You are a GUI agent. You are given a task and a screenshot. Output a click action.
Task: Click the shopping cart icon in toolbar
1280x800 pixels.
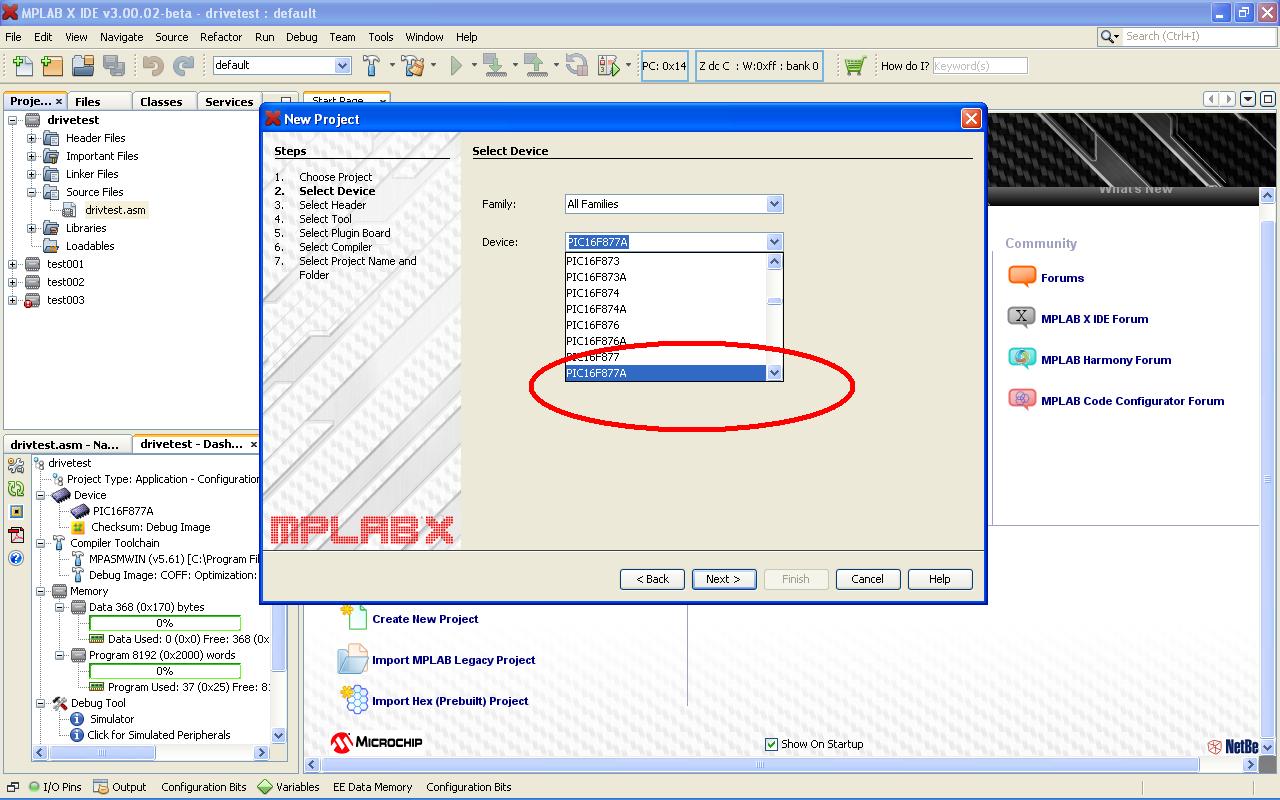click(854, 66)
